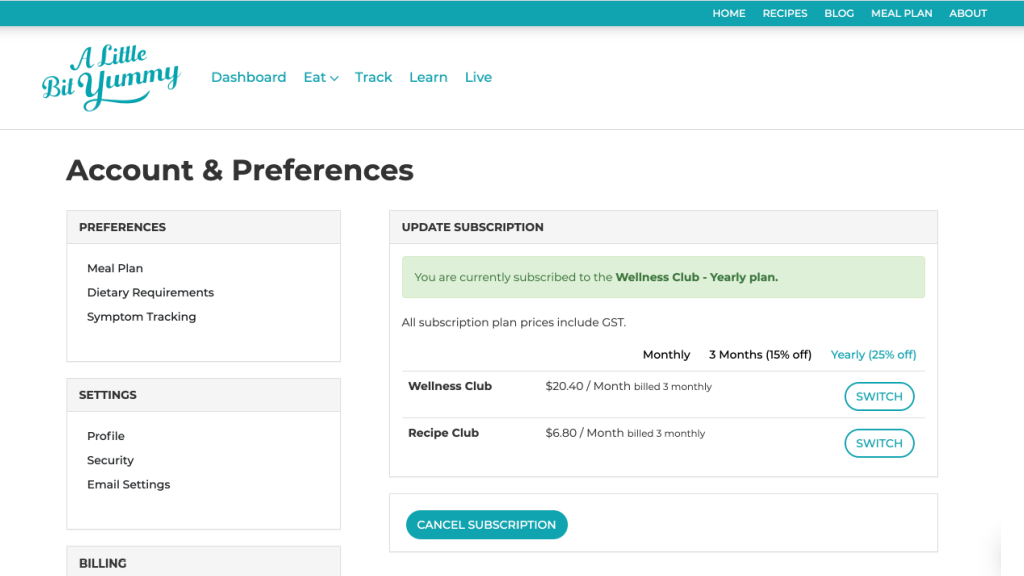Go to Email Settings
The image size is (1024, 576).
[x=128, y=485]
